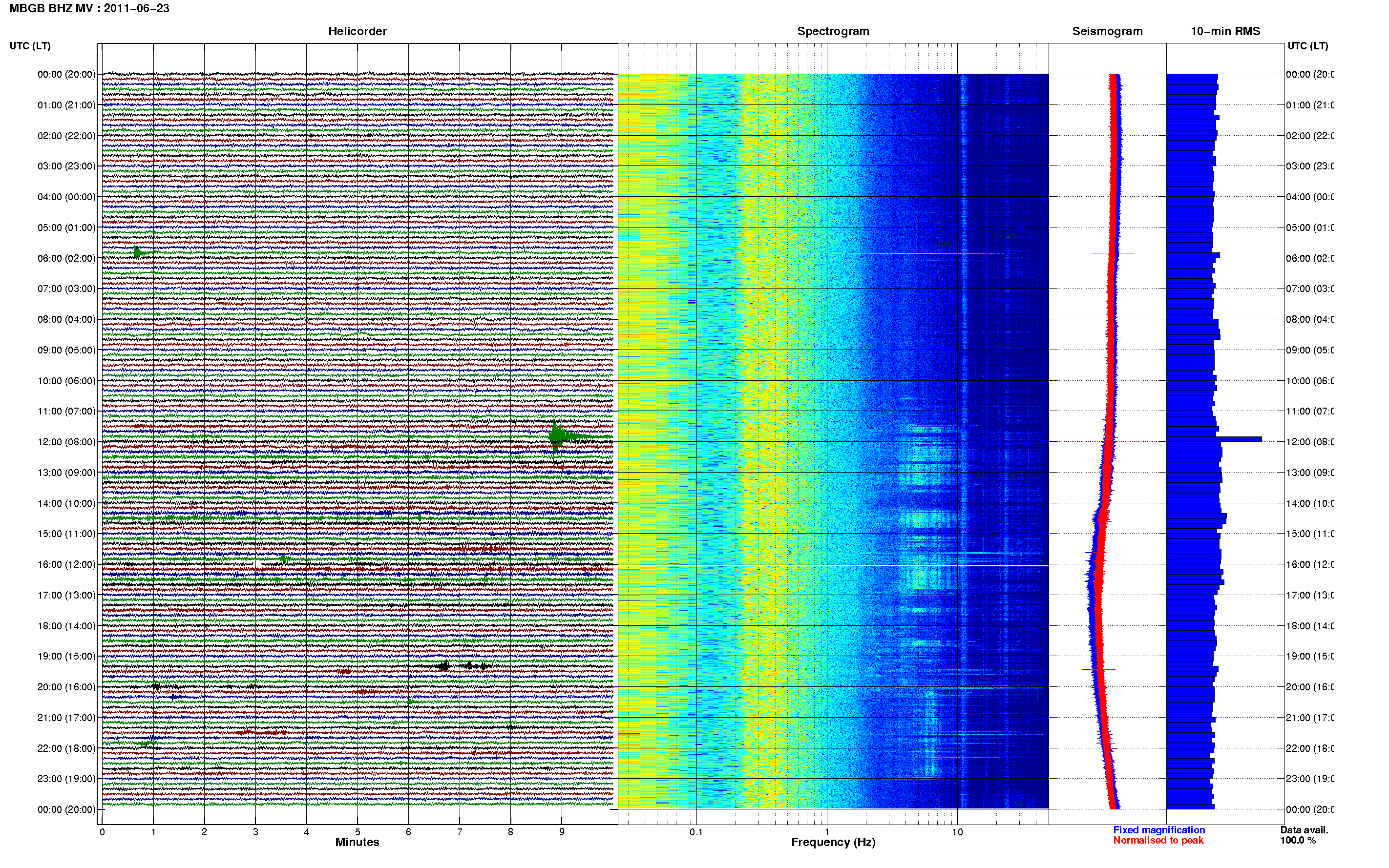The height and width of the screenshot is (868, 1389).
Task: Click the 0.1 tick on Frequency axis
Action: 696,832
